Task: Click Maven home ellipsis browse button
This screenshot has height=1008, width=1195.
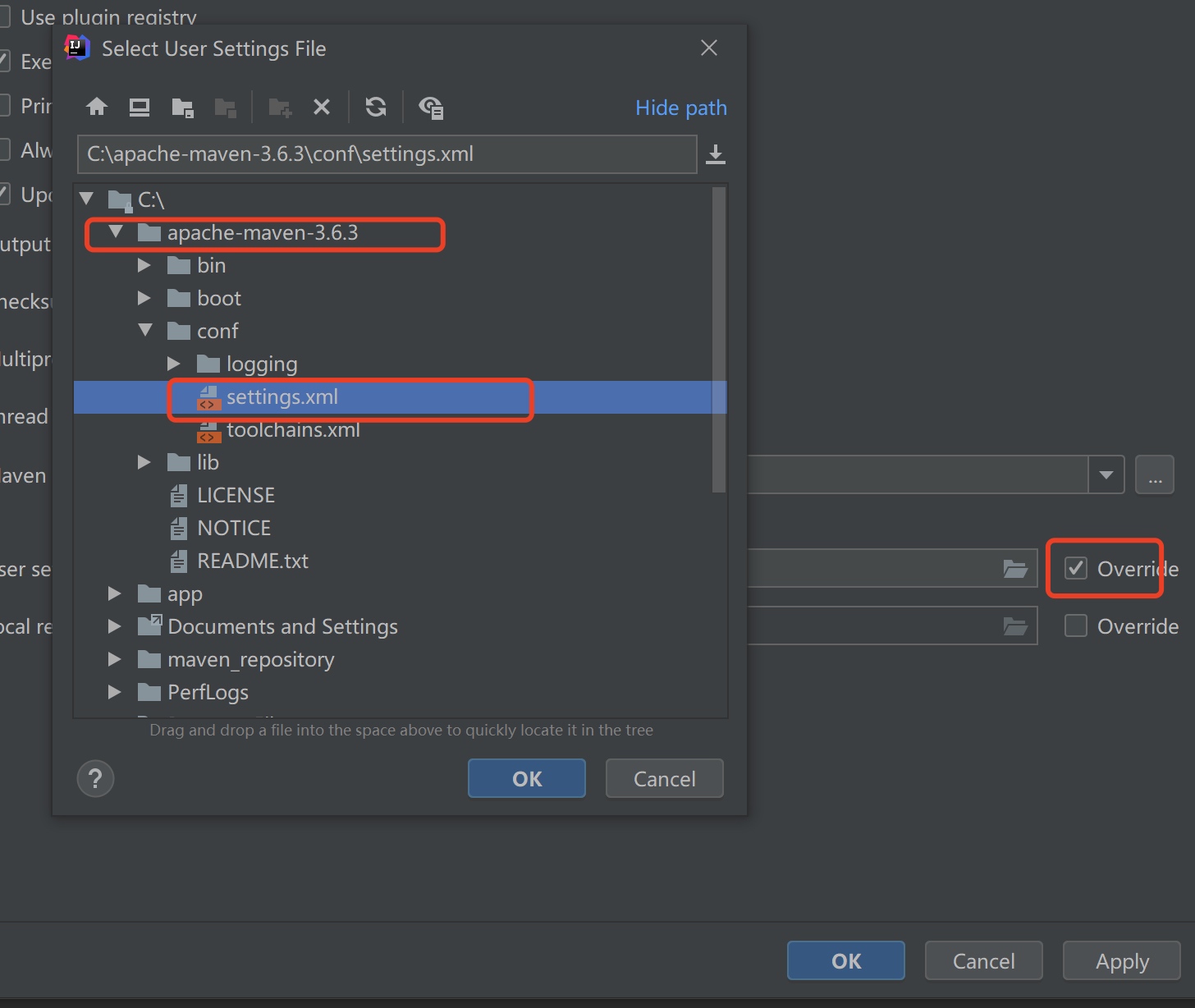Action: point(1155,474)
